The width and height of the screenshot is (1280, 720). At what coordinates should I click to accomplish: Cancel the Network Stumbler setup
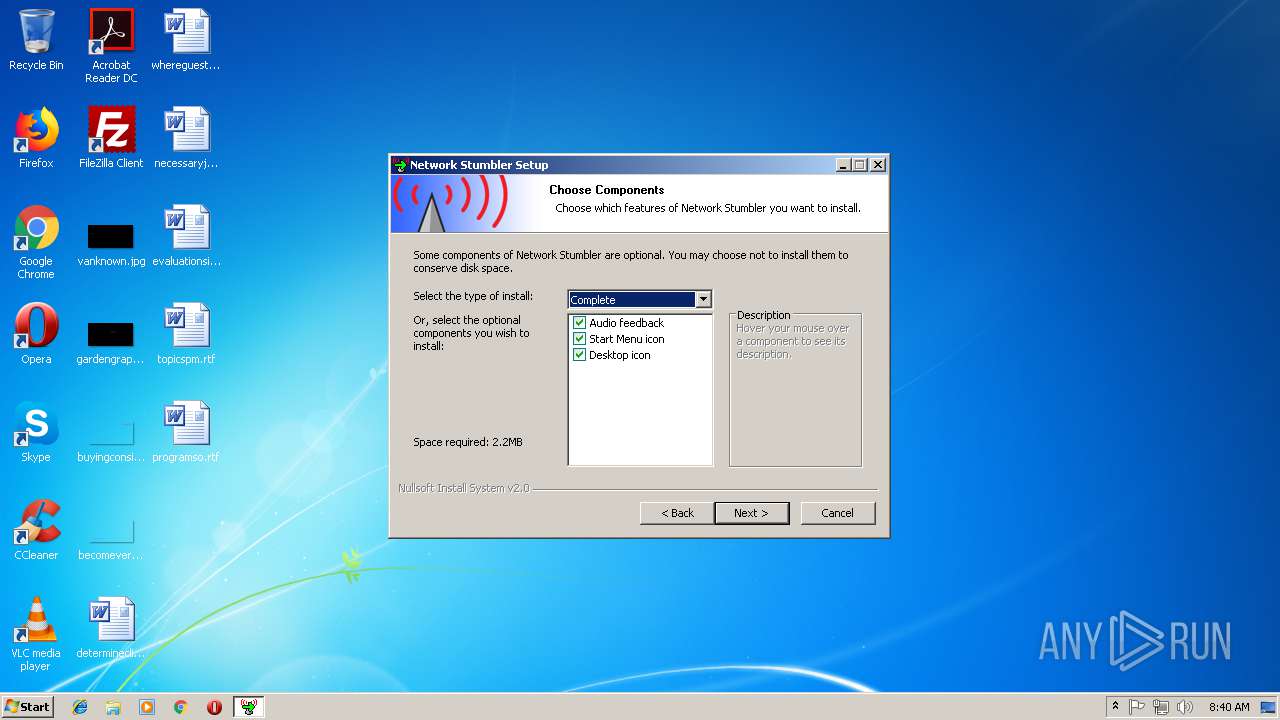(838, 513)
